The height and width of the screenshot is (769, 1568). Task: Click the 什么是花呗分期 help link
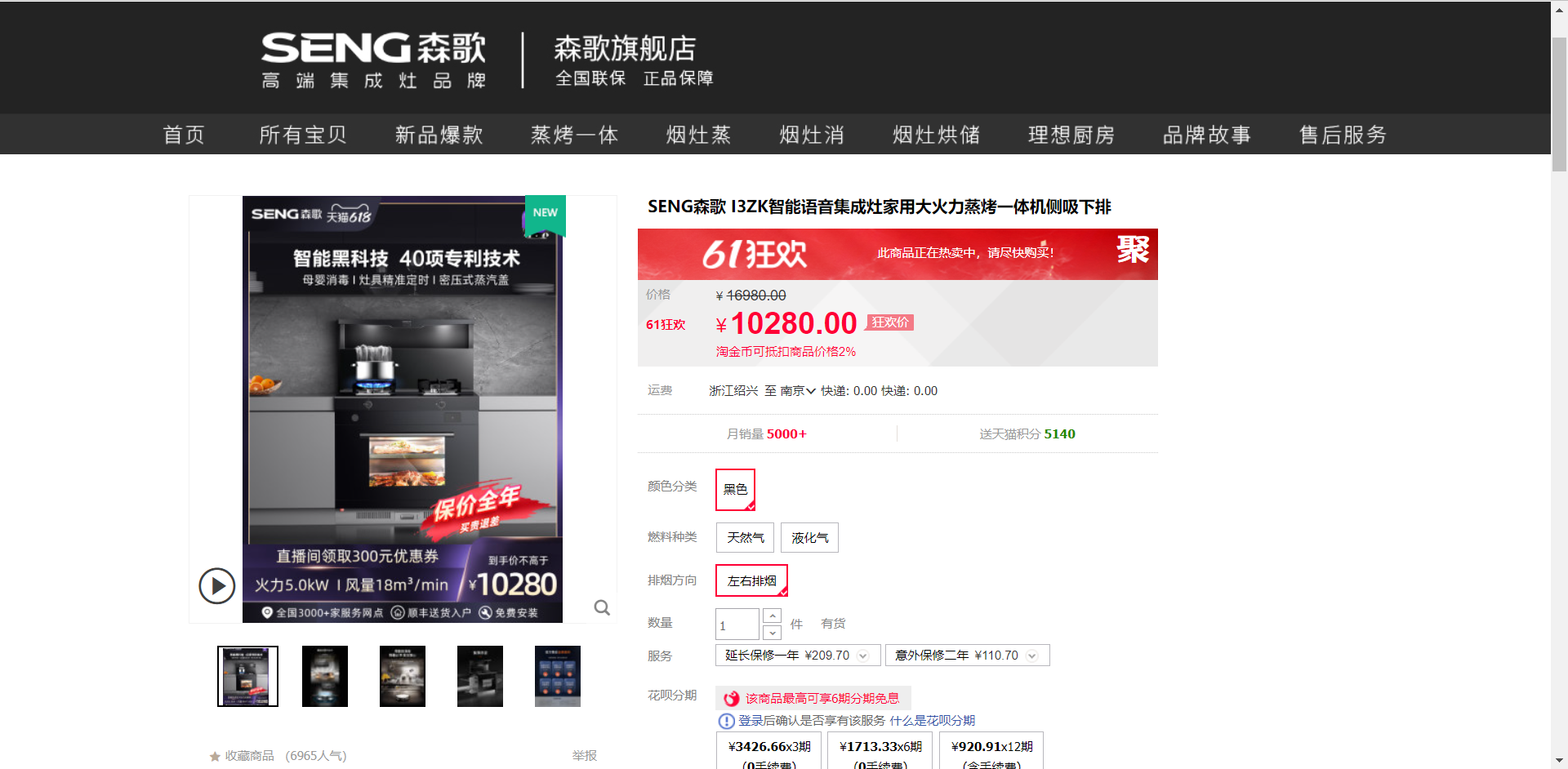[x=933, y=721]
